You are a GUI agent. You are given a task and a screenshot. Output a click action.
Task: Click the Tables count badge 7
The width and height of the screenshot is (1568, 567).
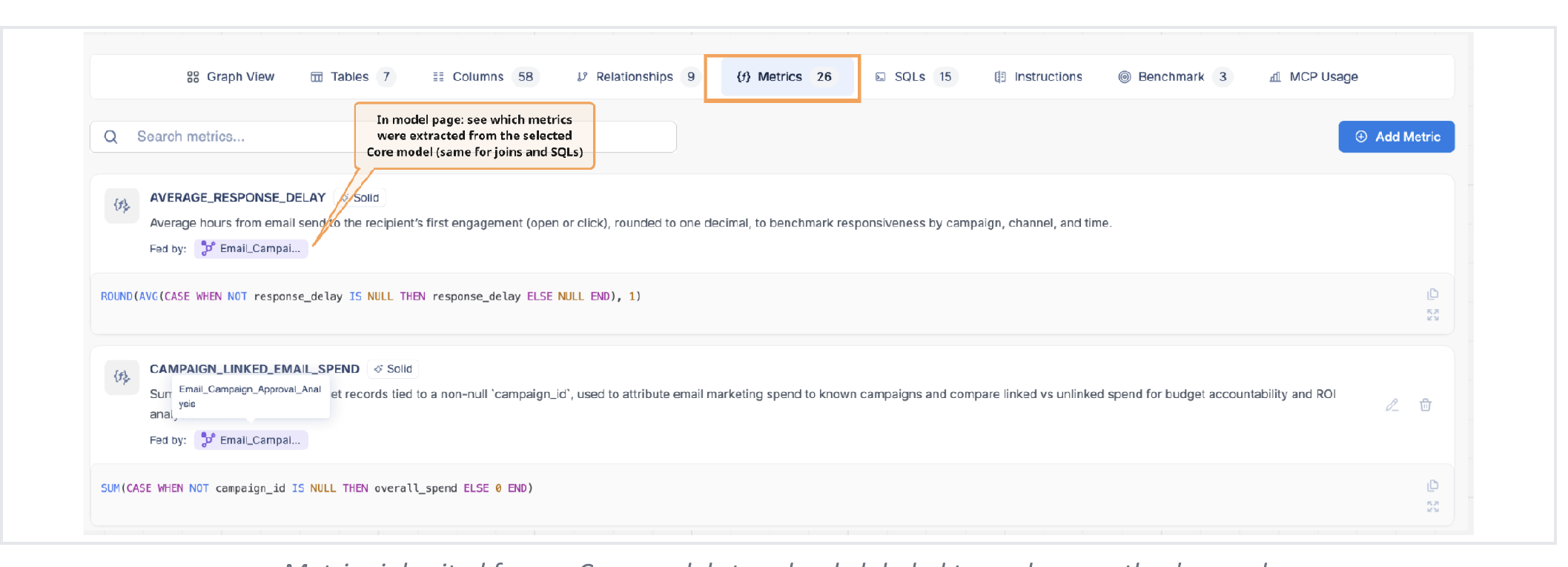(386, 77)
